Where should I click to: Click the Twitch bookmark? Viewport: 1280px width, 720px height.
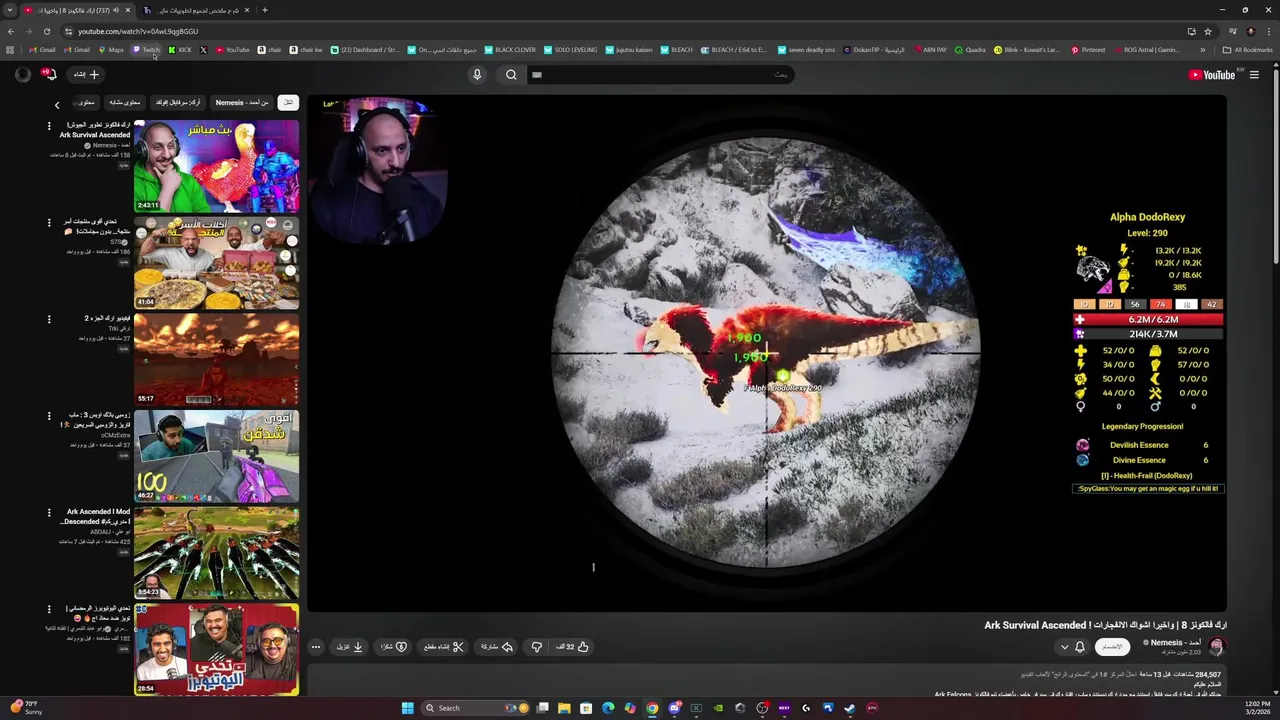146,50
